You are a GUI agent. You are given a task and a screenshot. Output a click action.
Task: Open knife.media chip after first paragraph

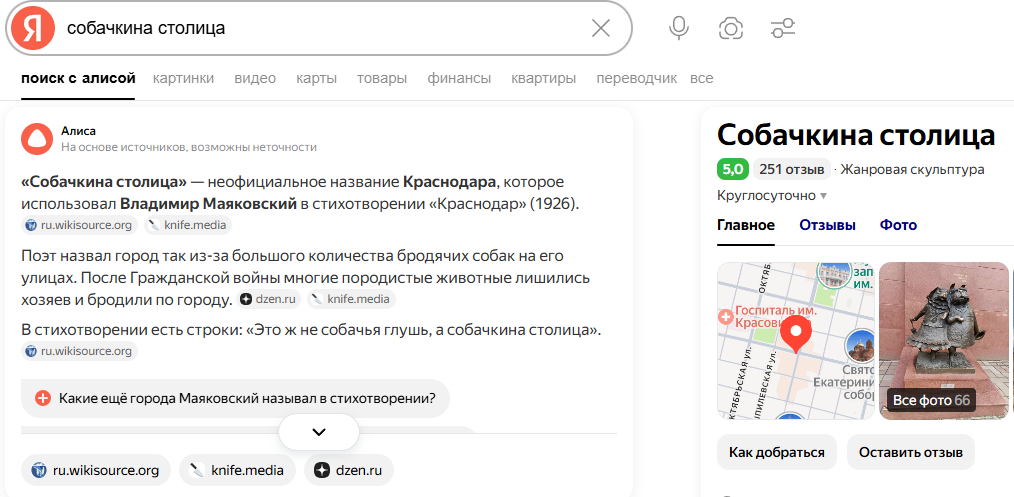pos(188,226)
